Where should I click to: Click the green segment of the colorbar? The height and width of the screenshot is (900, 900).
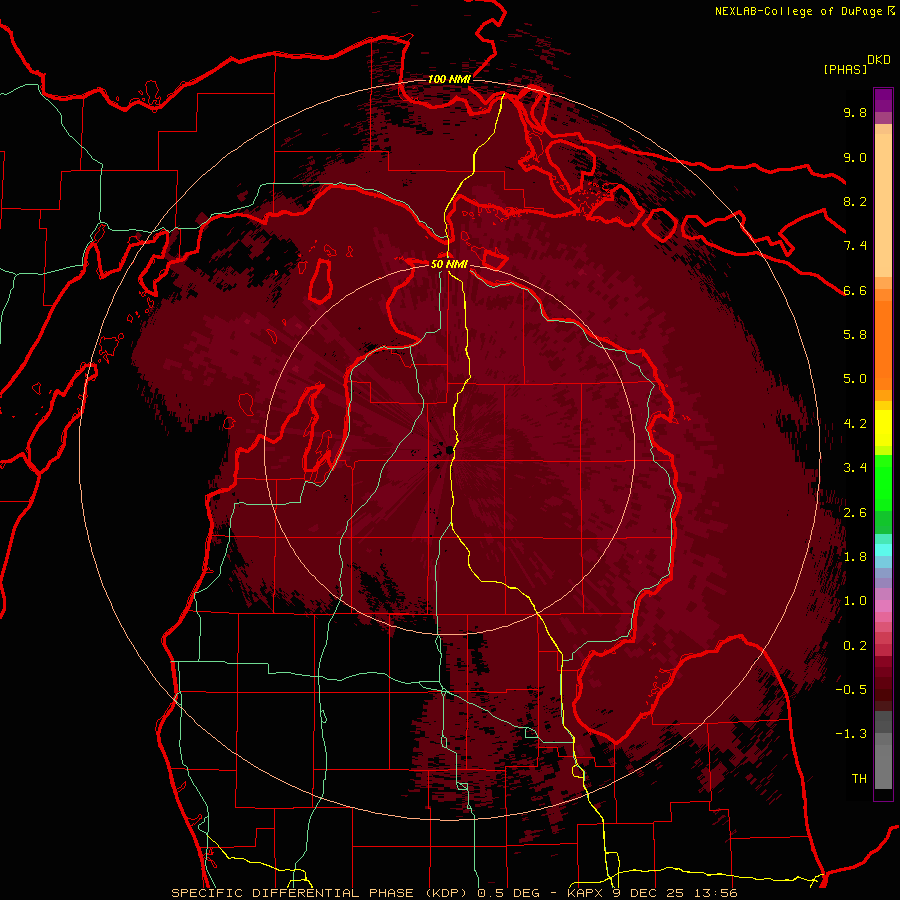tap(883, 483)
